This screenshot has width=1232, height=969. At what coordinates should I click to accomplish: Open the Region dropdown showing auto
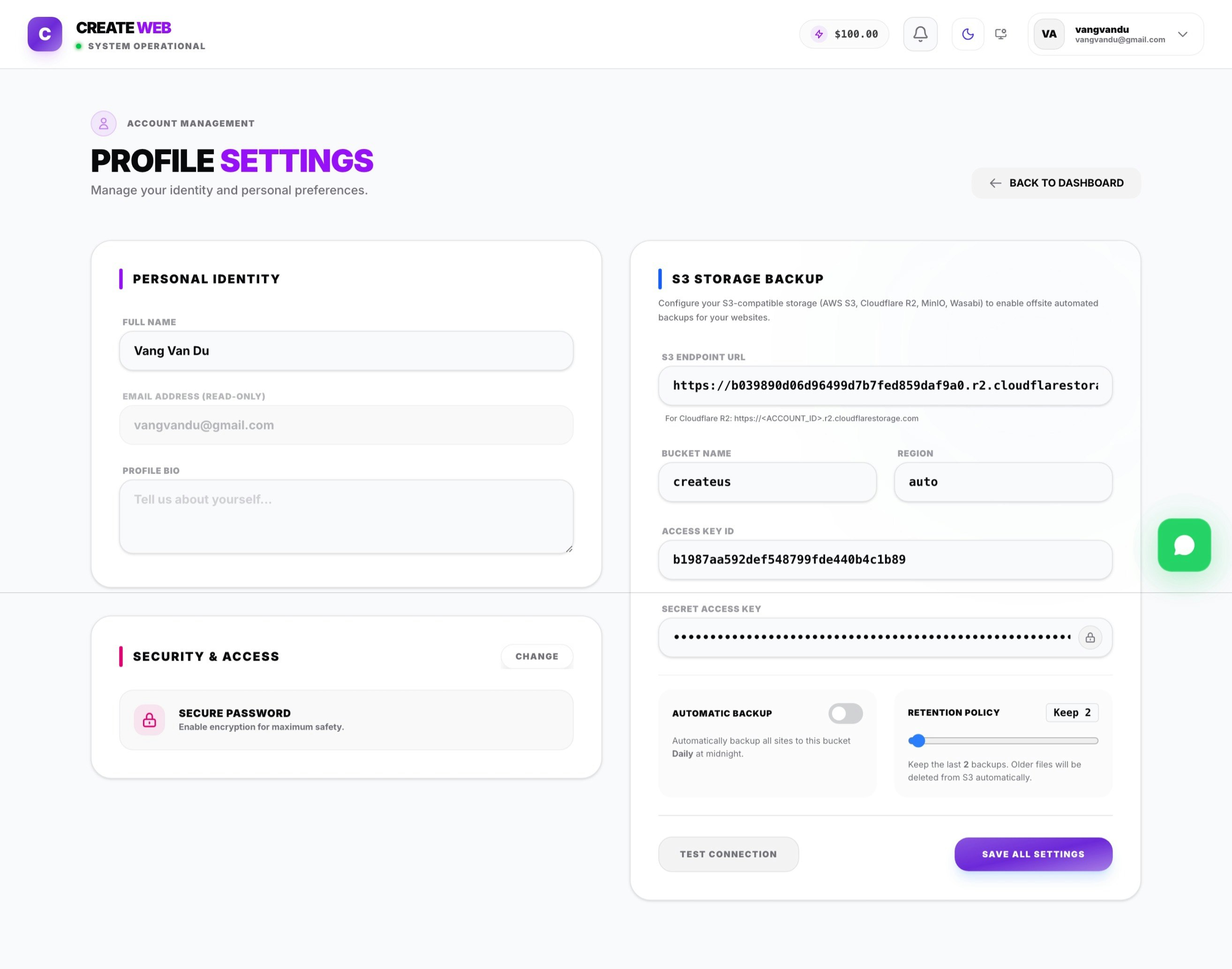1002,482
